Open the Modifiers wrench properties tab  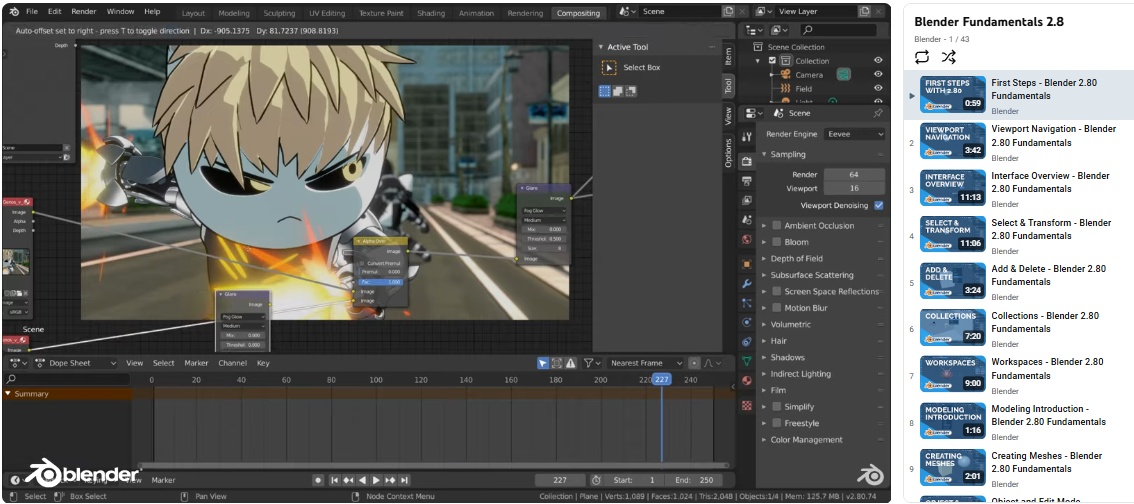click(x=747, y=283)
